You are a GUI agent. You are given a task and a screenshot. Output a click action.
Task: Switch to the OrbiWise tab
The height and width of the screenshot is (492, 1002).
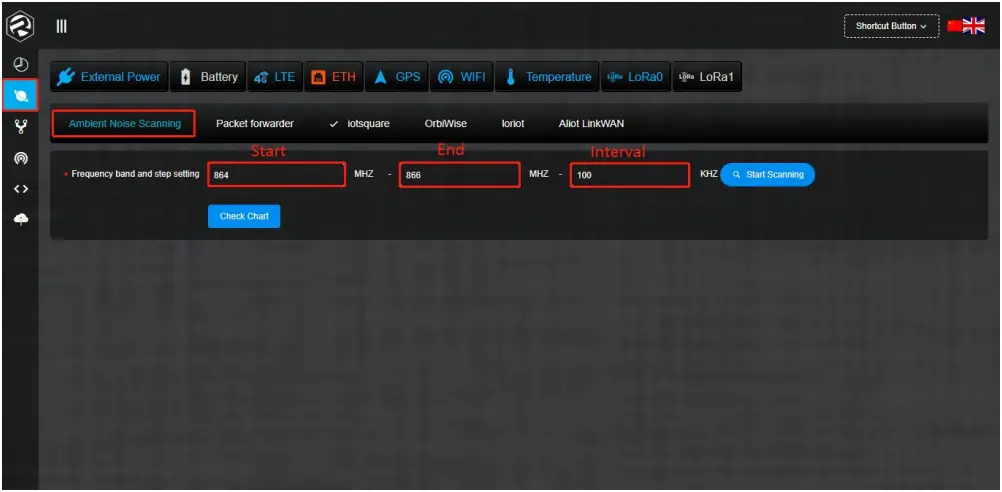[x=445, y=124]
